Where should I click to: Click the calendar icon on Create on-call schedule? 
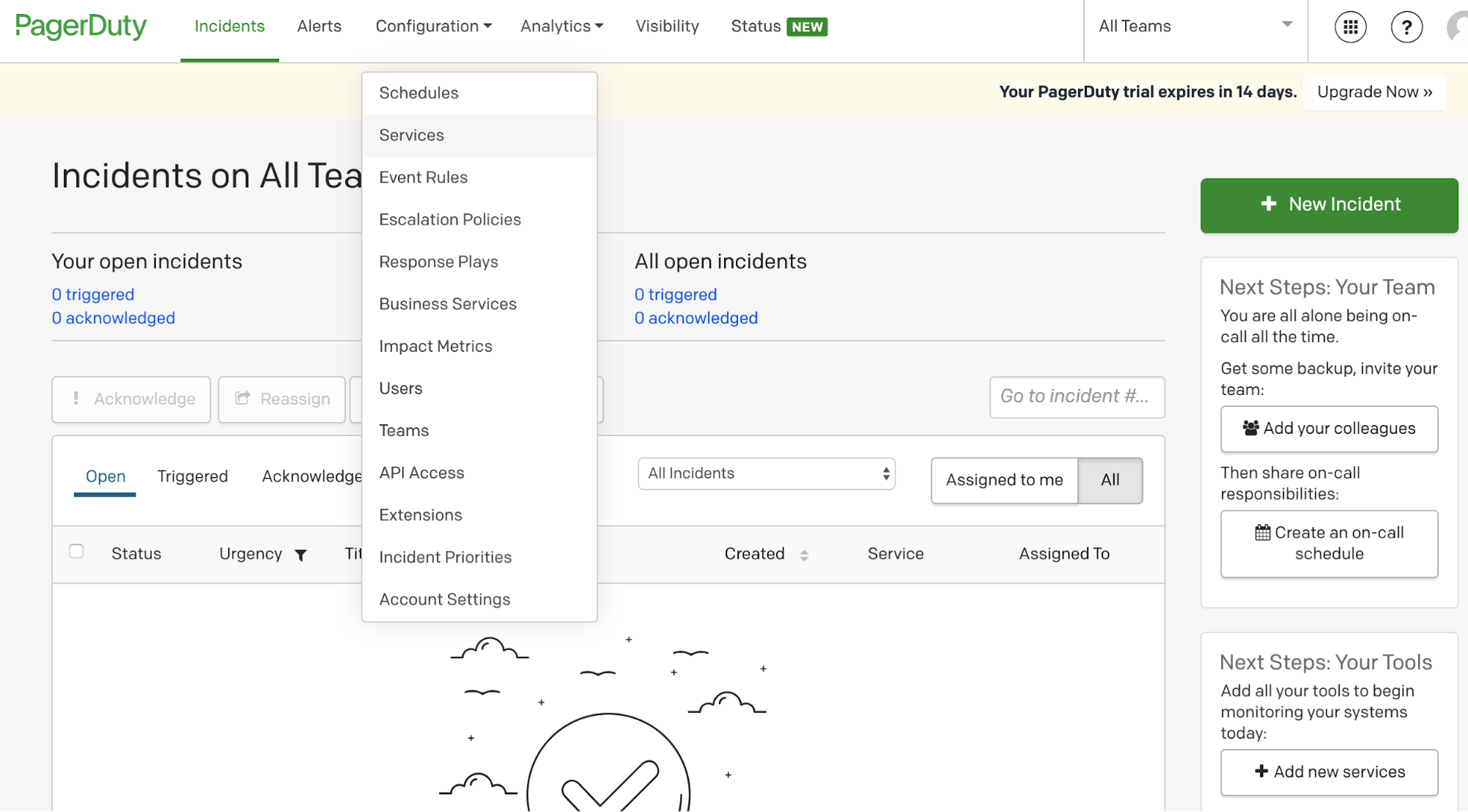click(x=1262, y=533)
